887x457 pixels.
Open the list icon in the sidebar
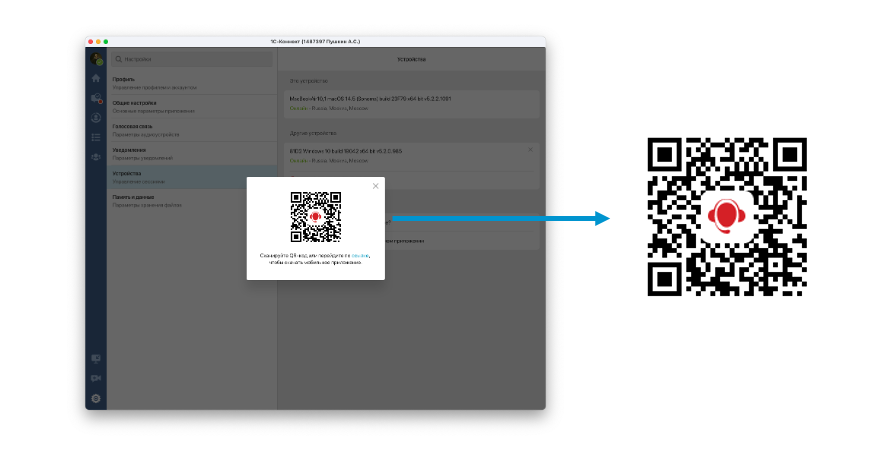96,137
